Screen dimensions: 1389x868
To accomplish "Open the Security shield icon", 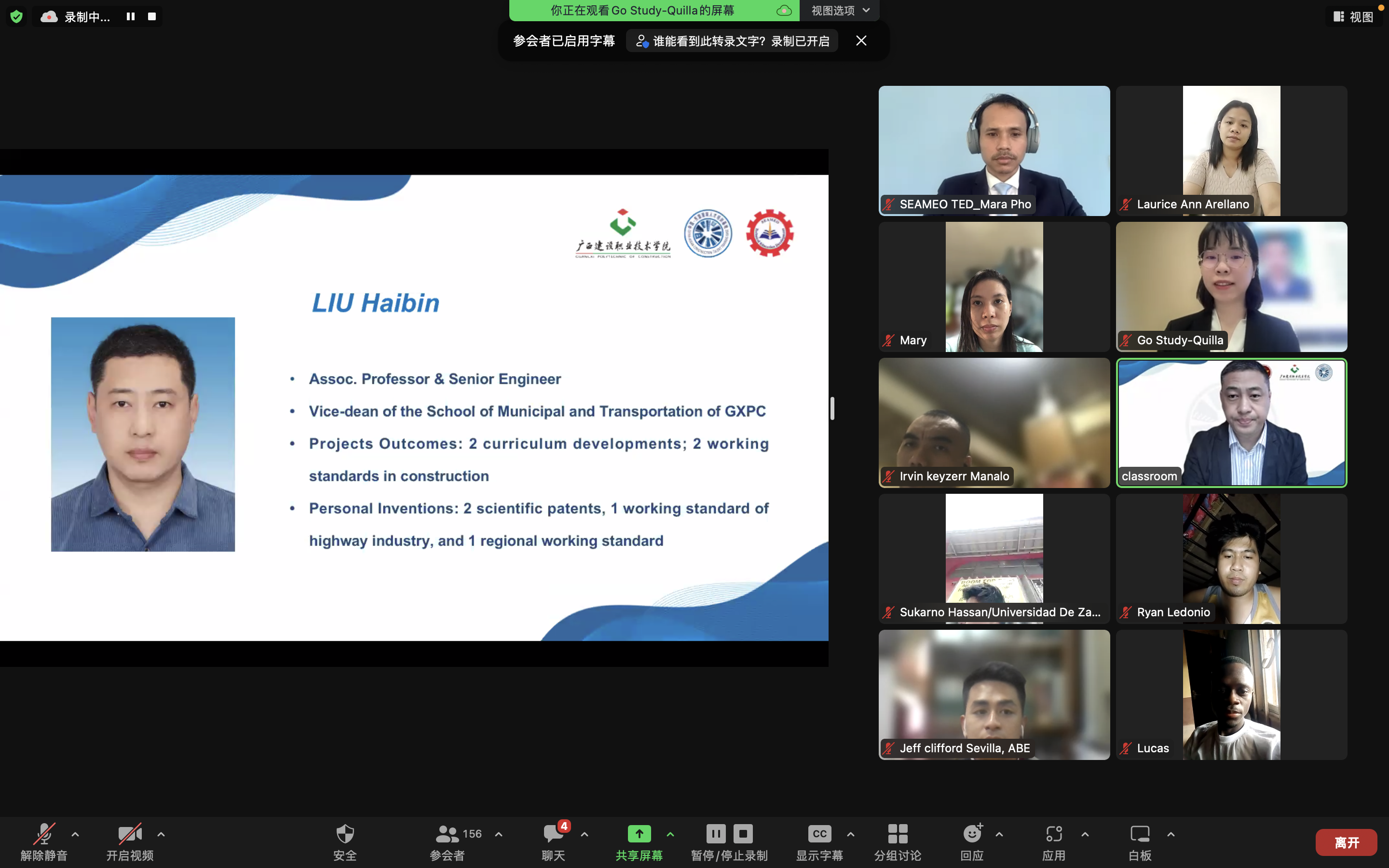I will pos(344,834).
